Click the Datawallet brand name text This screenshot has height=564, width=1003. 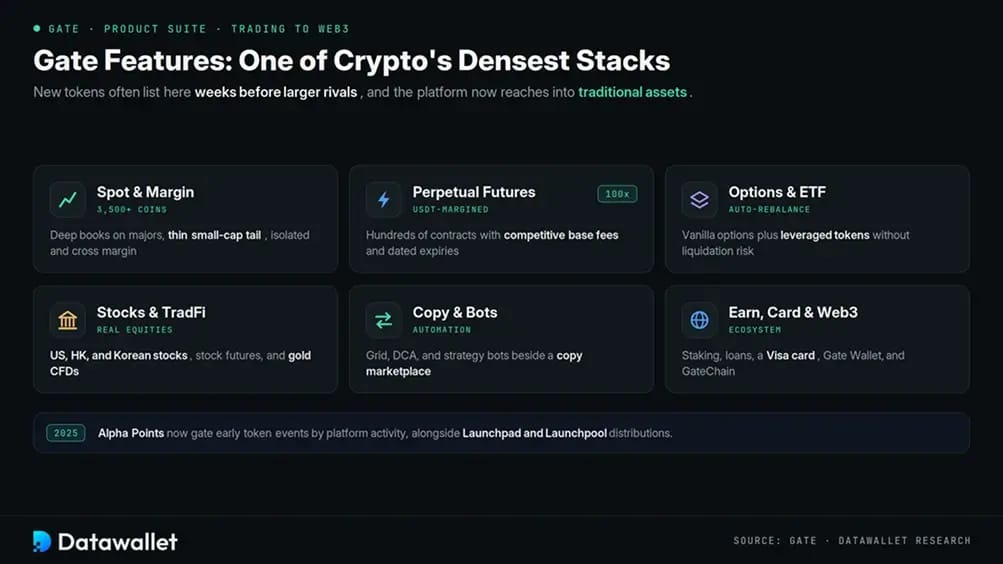118,542
